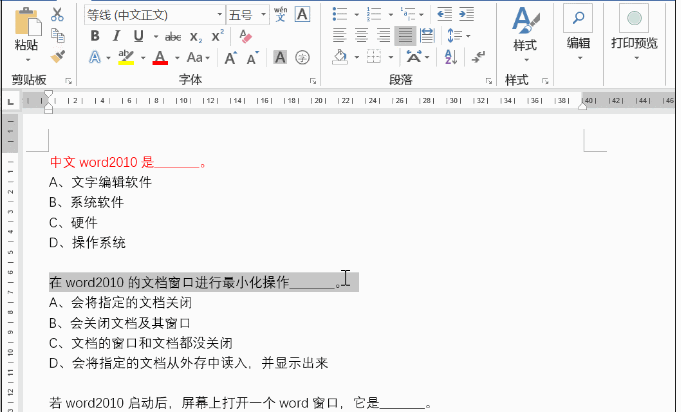Apply bullet list formatting

coord(340,14)
